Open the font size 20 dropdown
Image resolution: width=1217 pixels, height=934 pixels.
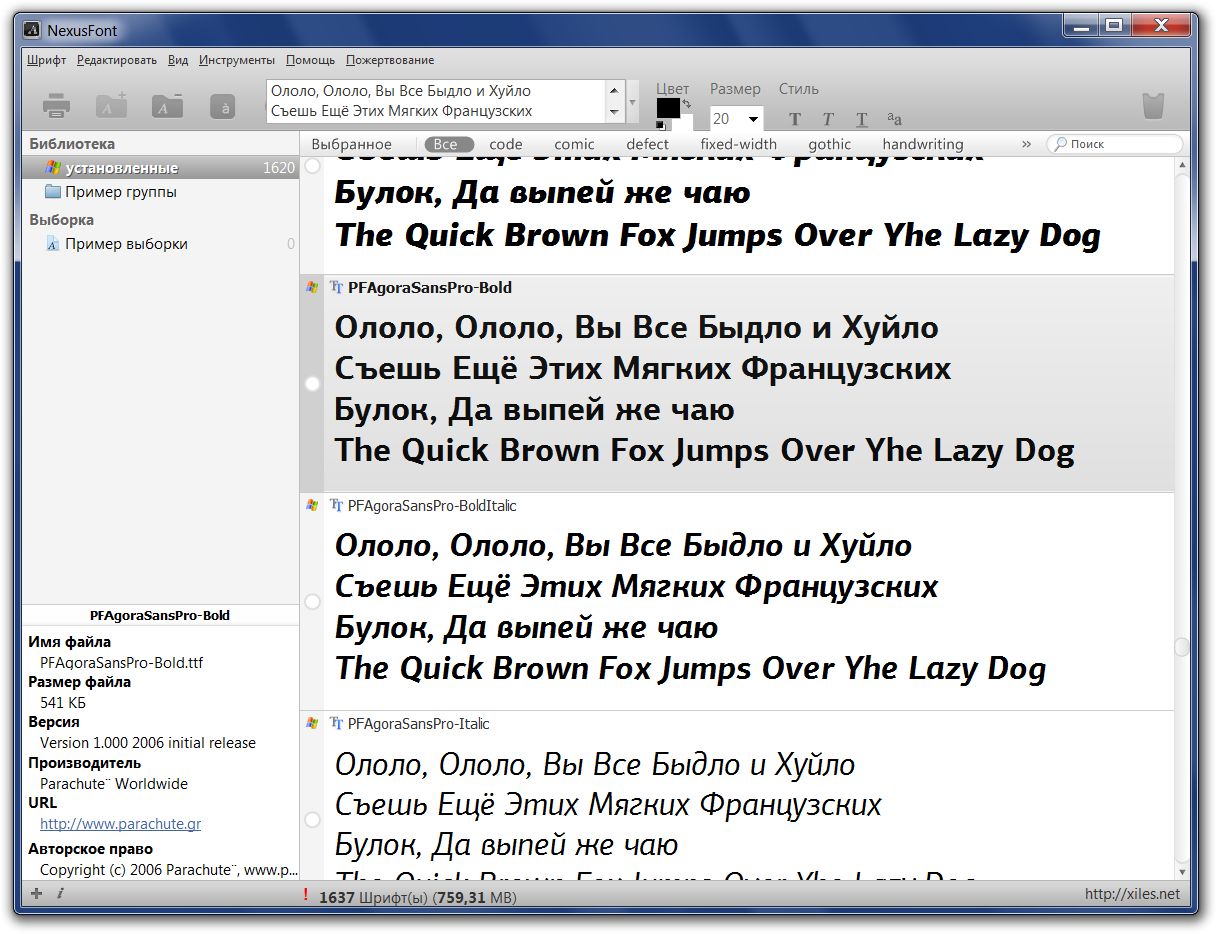[x=753, y=119]
